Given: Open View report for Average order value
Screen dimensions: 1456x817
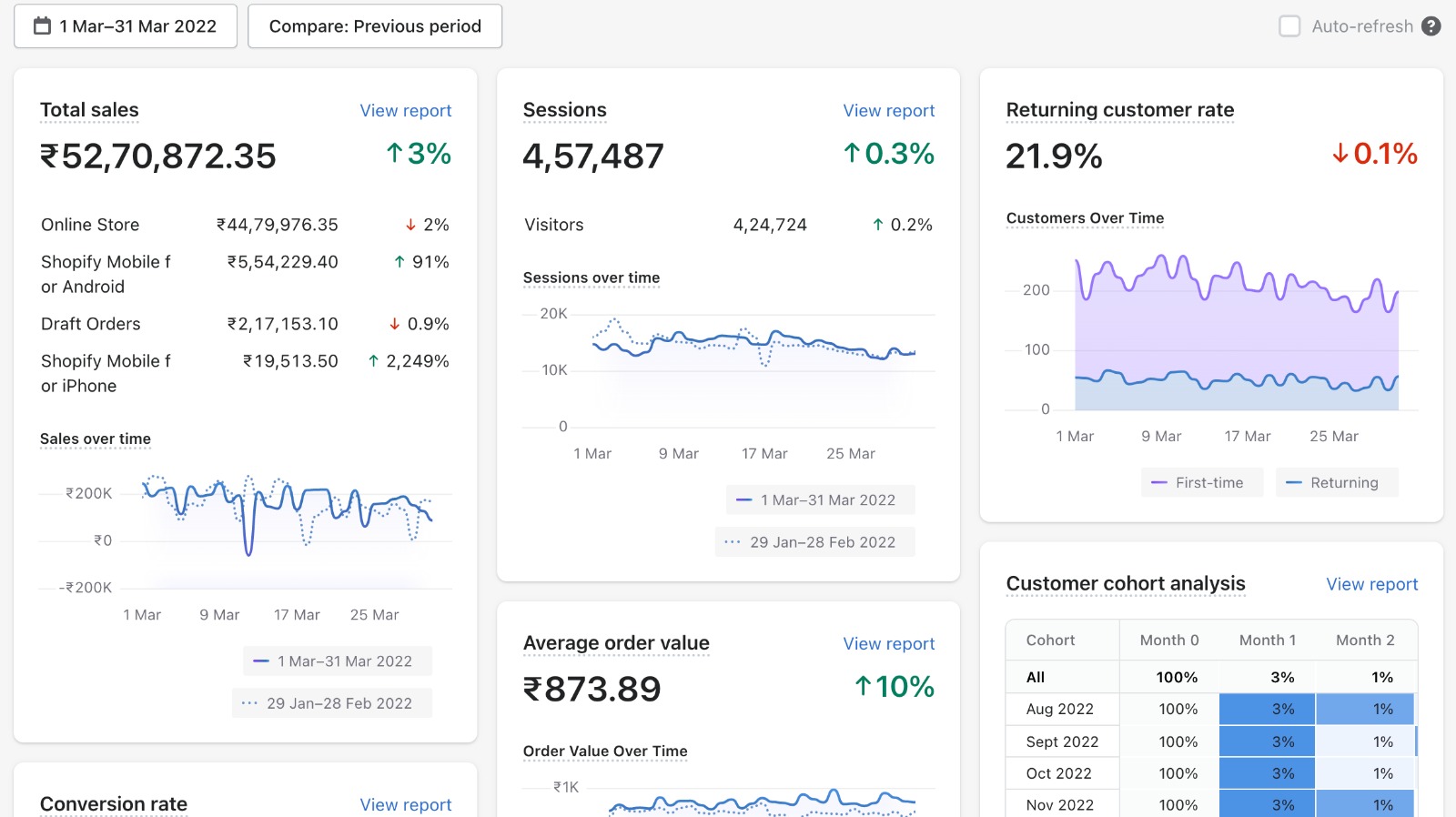Looking at the screenshot, I should (888, 643).
